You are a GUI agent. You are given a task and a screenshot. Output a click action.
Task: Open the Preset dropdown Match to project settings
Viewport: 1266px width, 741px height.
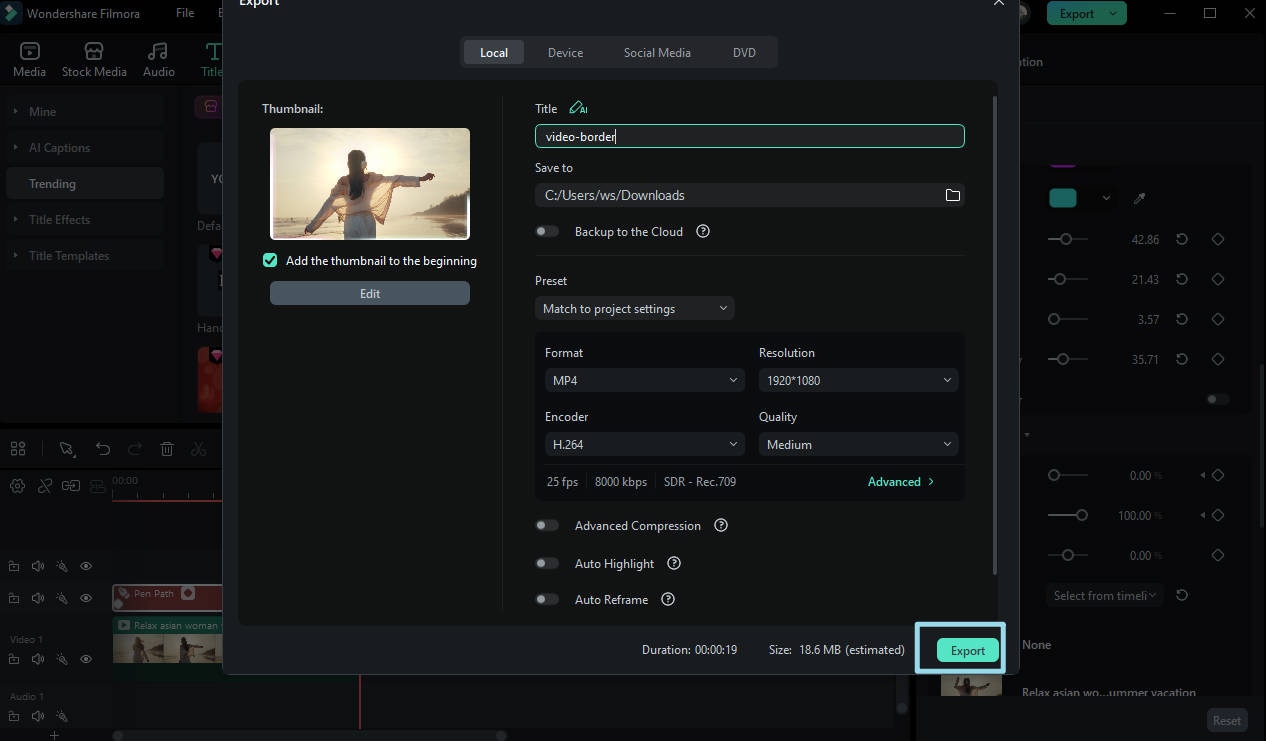click(x=634, y=308)
